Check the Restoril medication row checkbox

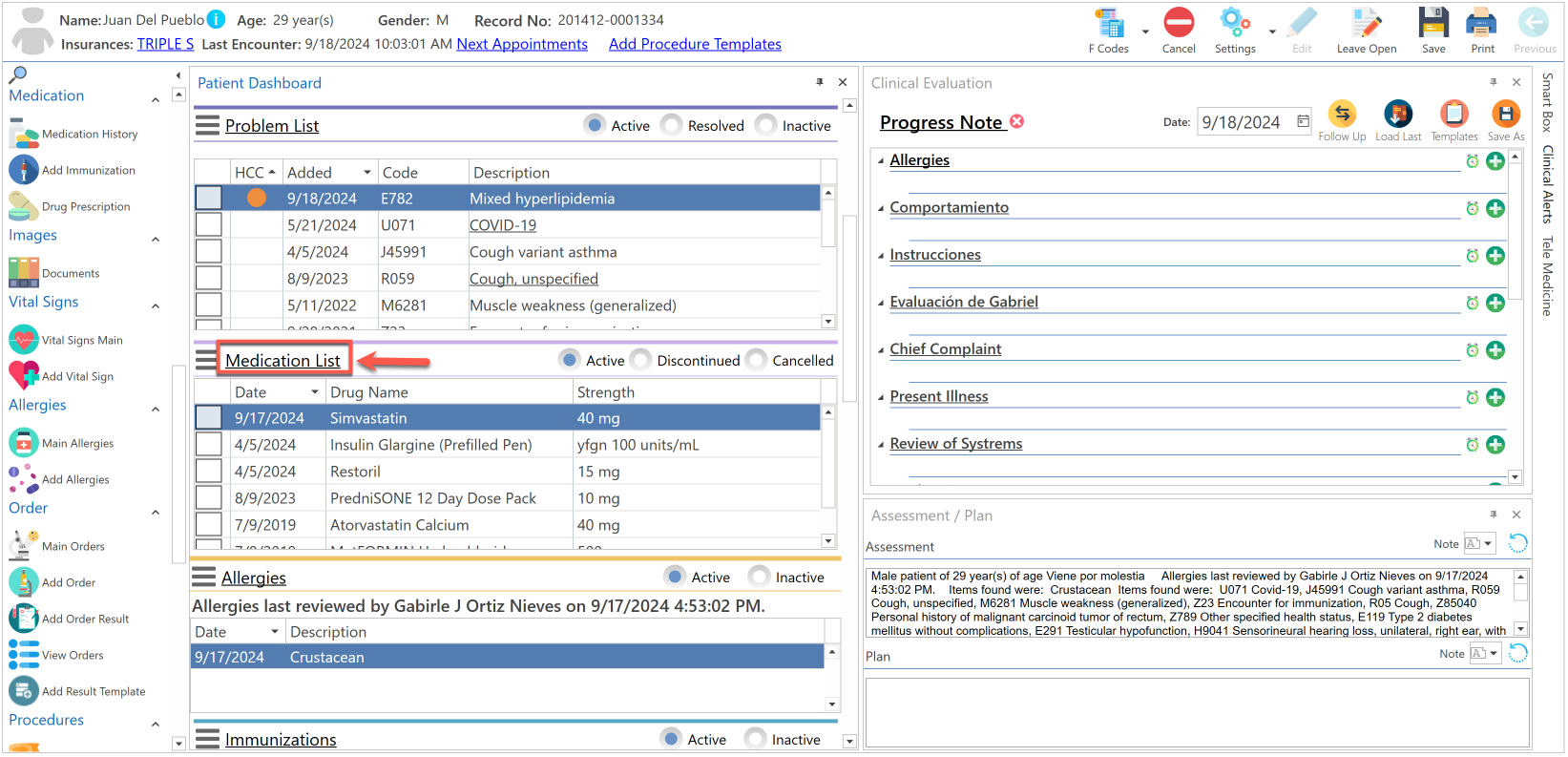pyautogui.click(x=208, y=471)
